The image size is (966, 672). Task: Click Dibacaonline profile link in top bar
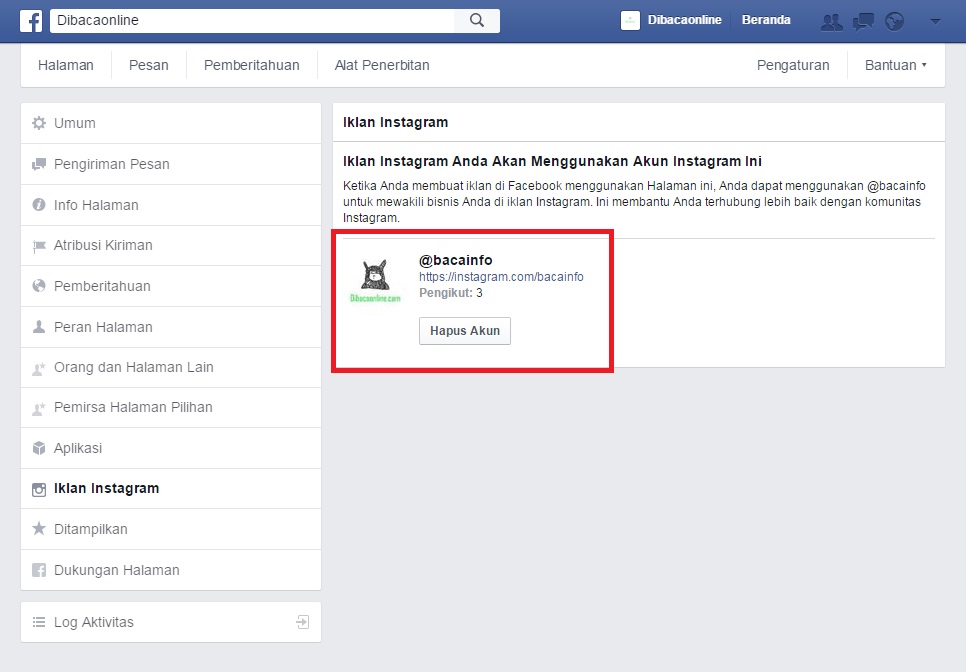684,20
